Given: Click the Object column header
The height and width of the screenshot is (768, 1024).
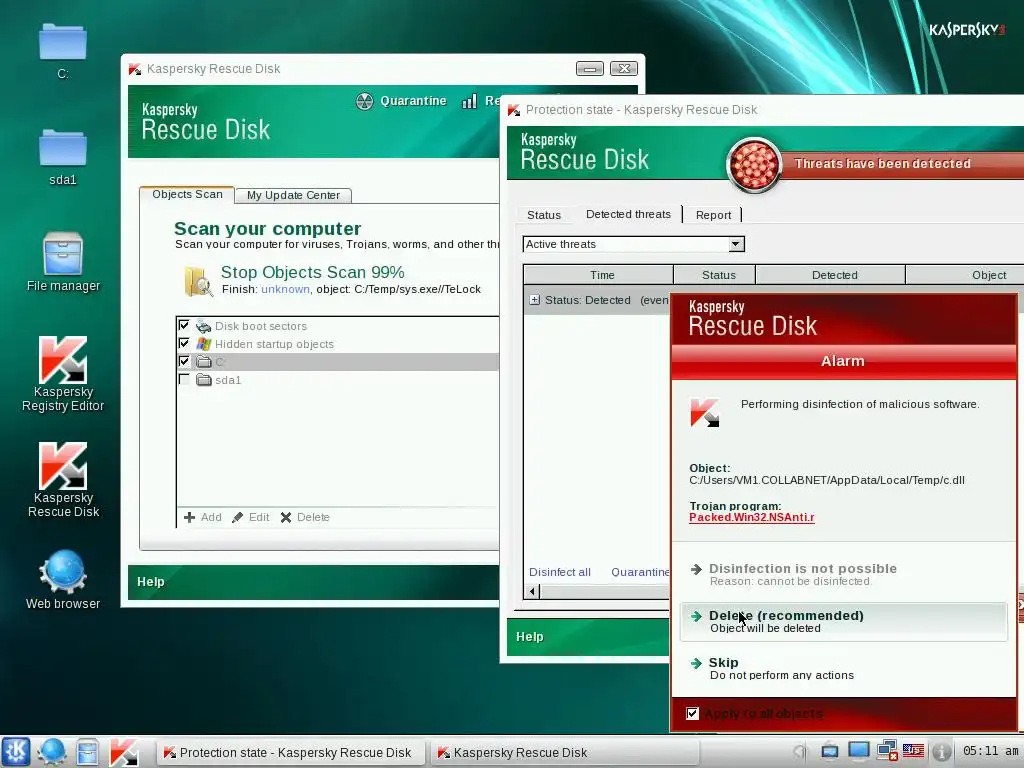Looking at the screenshot, I should [965, 275].
